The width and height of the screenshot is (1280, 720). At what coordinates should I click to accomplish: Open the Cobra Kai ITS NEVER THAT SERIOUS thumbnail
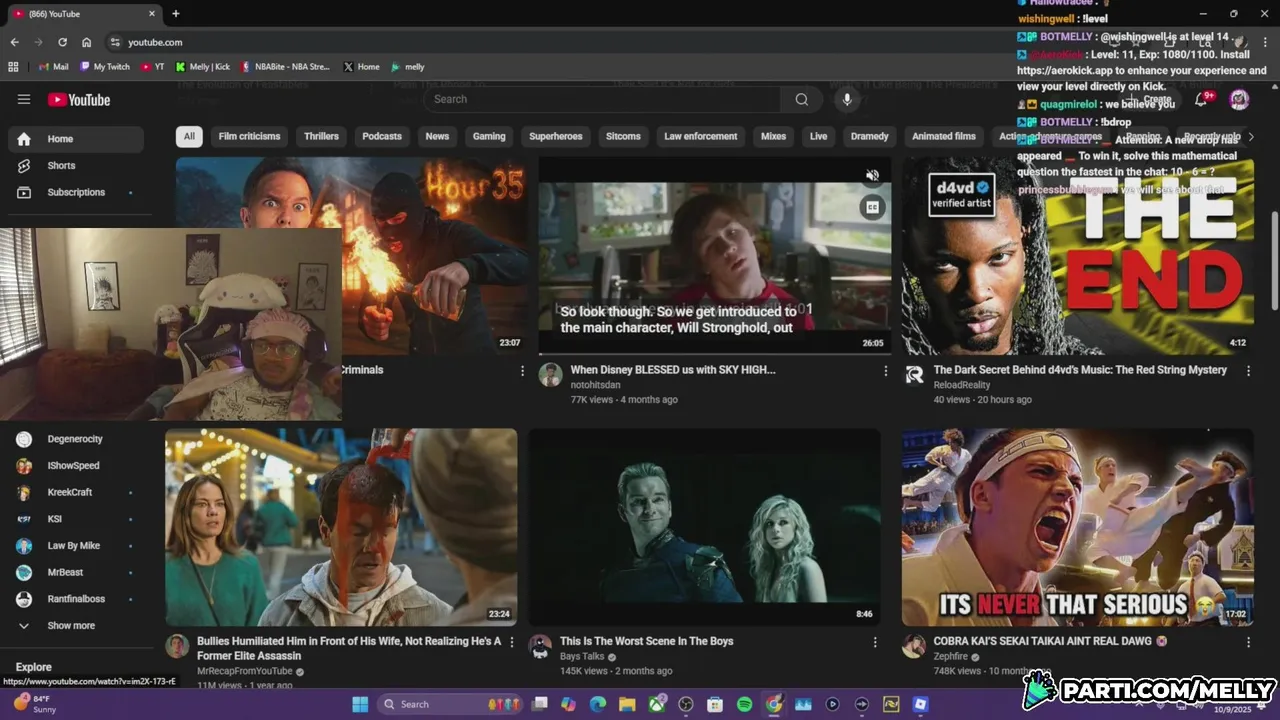tap(1078, 527)
